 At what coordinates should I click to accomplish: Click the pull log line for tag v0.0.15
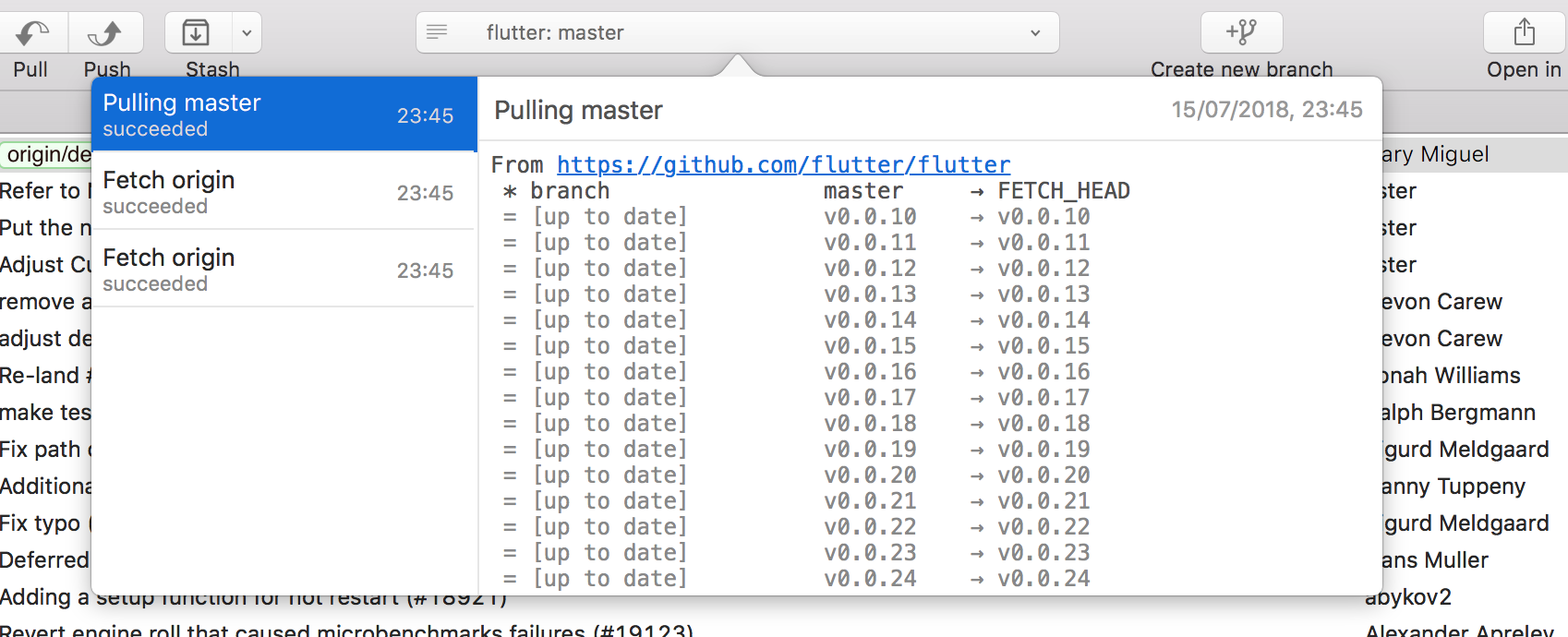tap(797, 346)
